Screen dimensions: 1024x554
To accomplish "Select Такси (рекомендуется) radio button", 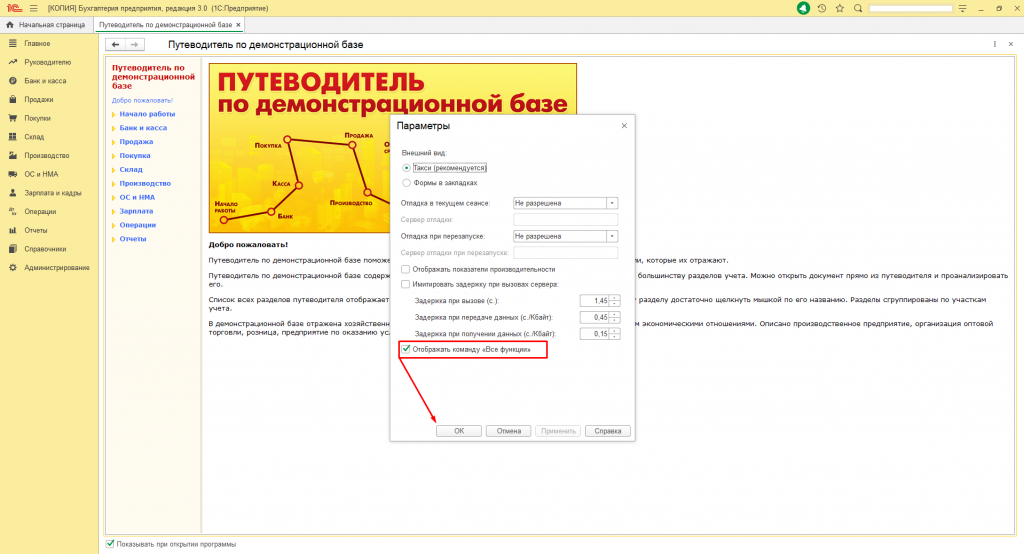I will pyautogui.click(x=406, y=168).
